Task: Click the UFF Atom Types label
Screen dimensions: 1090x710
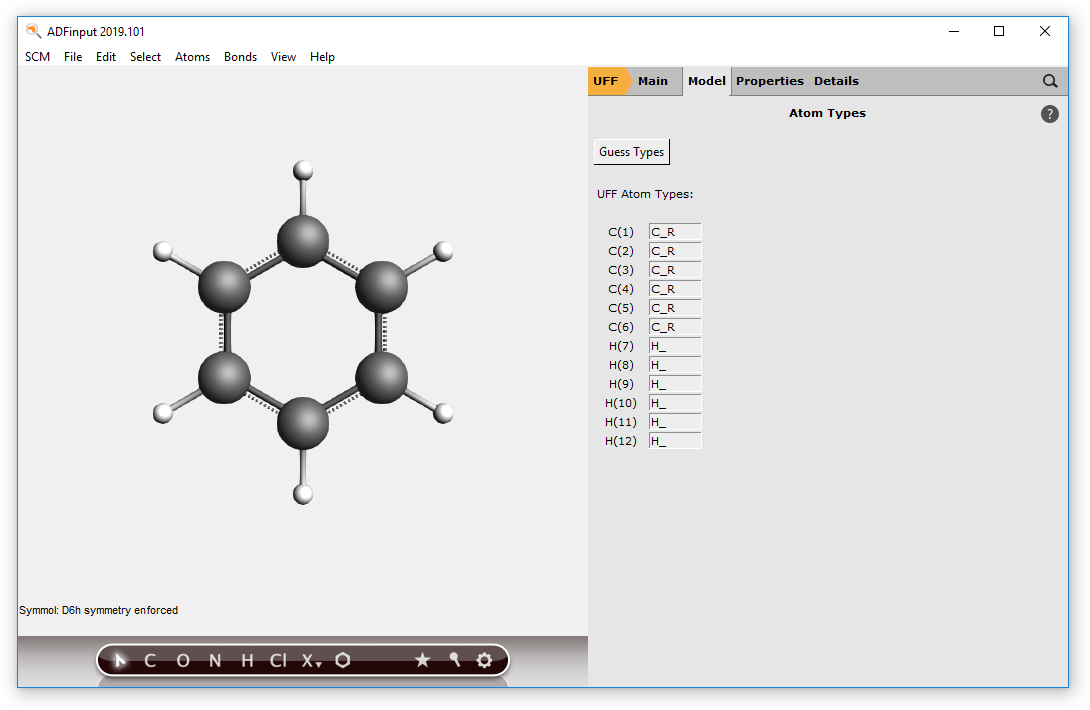Action: [645, 194]
